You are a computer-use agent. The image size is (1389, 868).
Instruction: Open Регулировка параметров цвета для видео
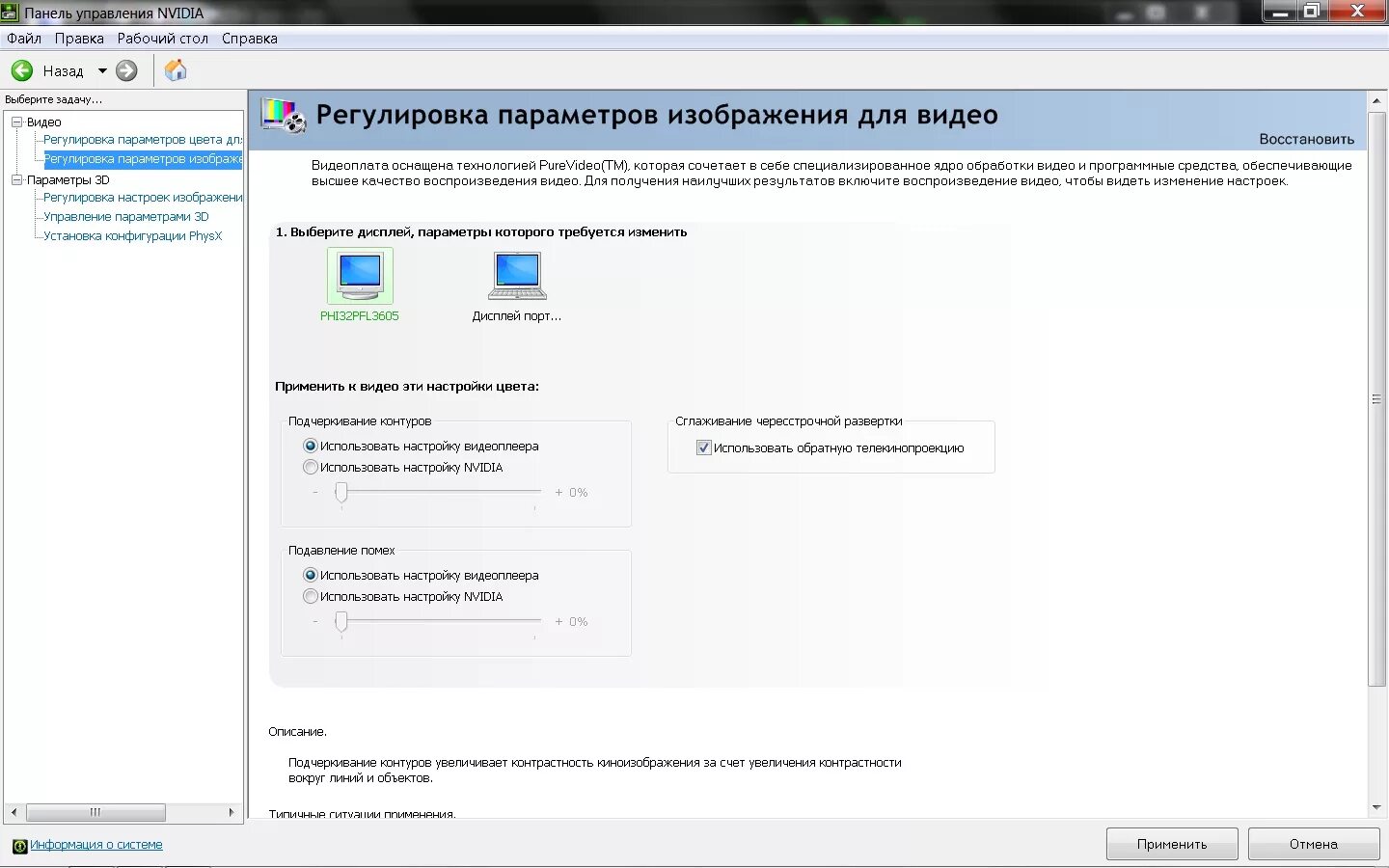pos(143,140)
